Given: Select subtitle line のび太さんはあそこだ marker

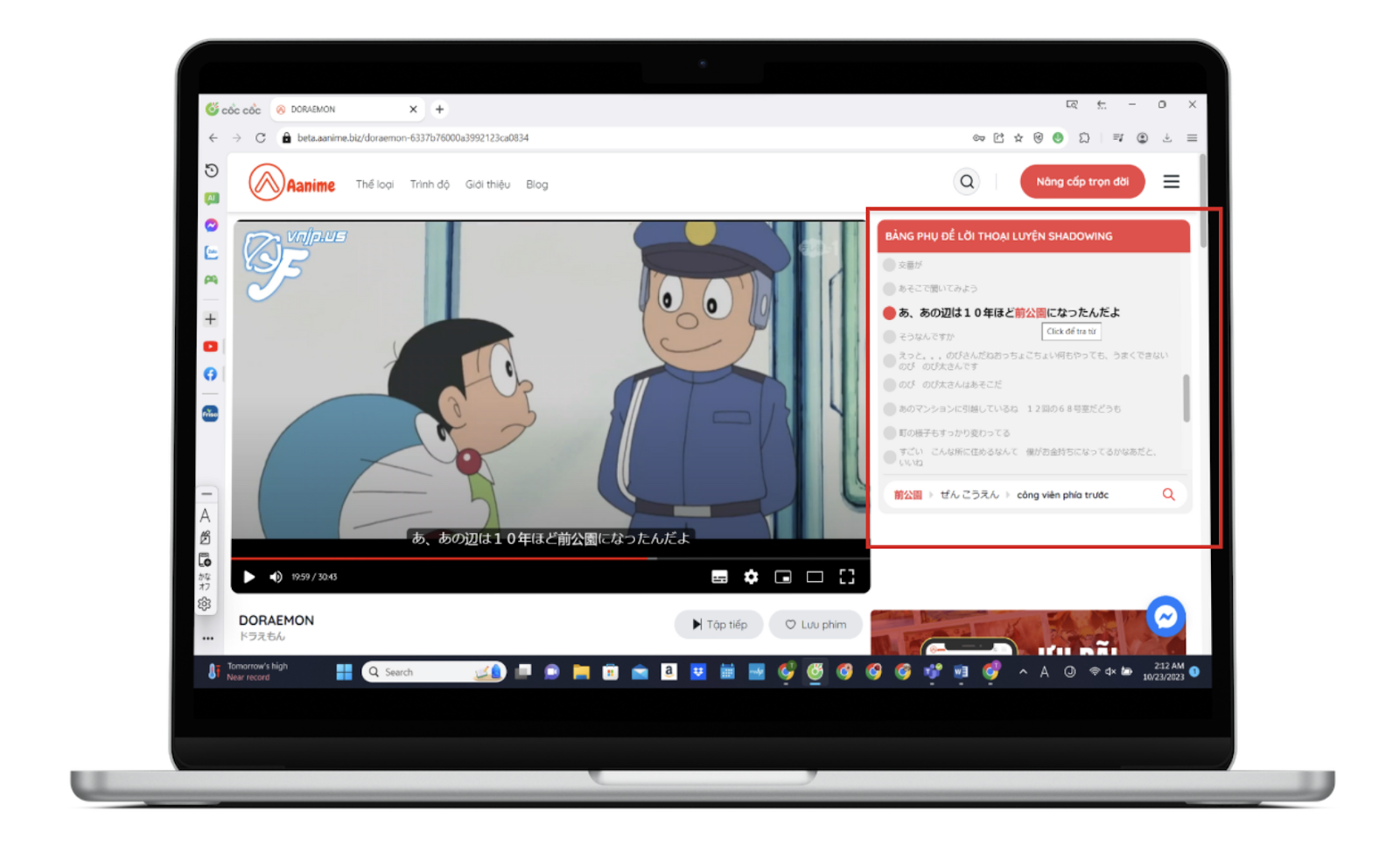Looking at the screenshot, I should [x=889, y=385].
